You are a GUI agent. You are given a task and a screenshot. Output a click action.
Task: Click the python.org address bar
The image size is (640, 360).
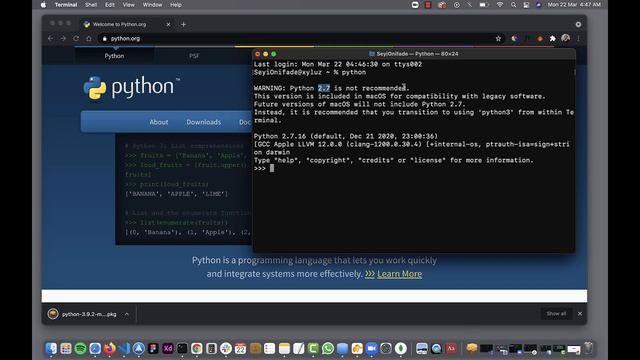[301, 38]
